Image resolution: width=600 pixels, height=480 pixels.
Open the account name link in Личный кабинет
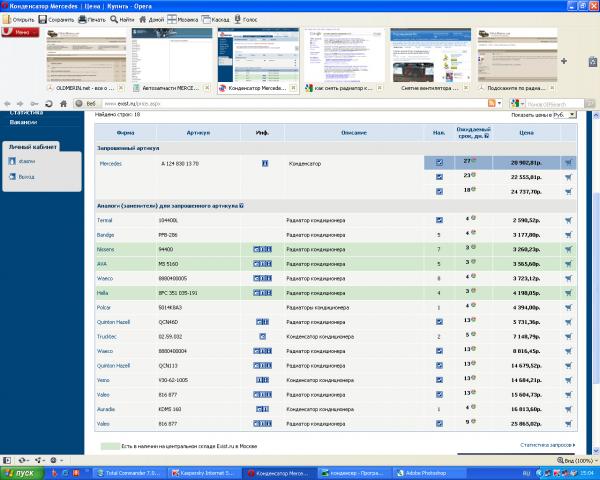[27, 161]
